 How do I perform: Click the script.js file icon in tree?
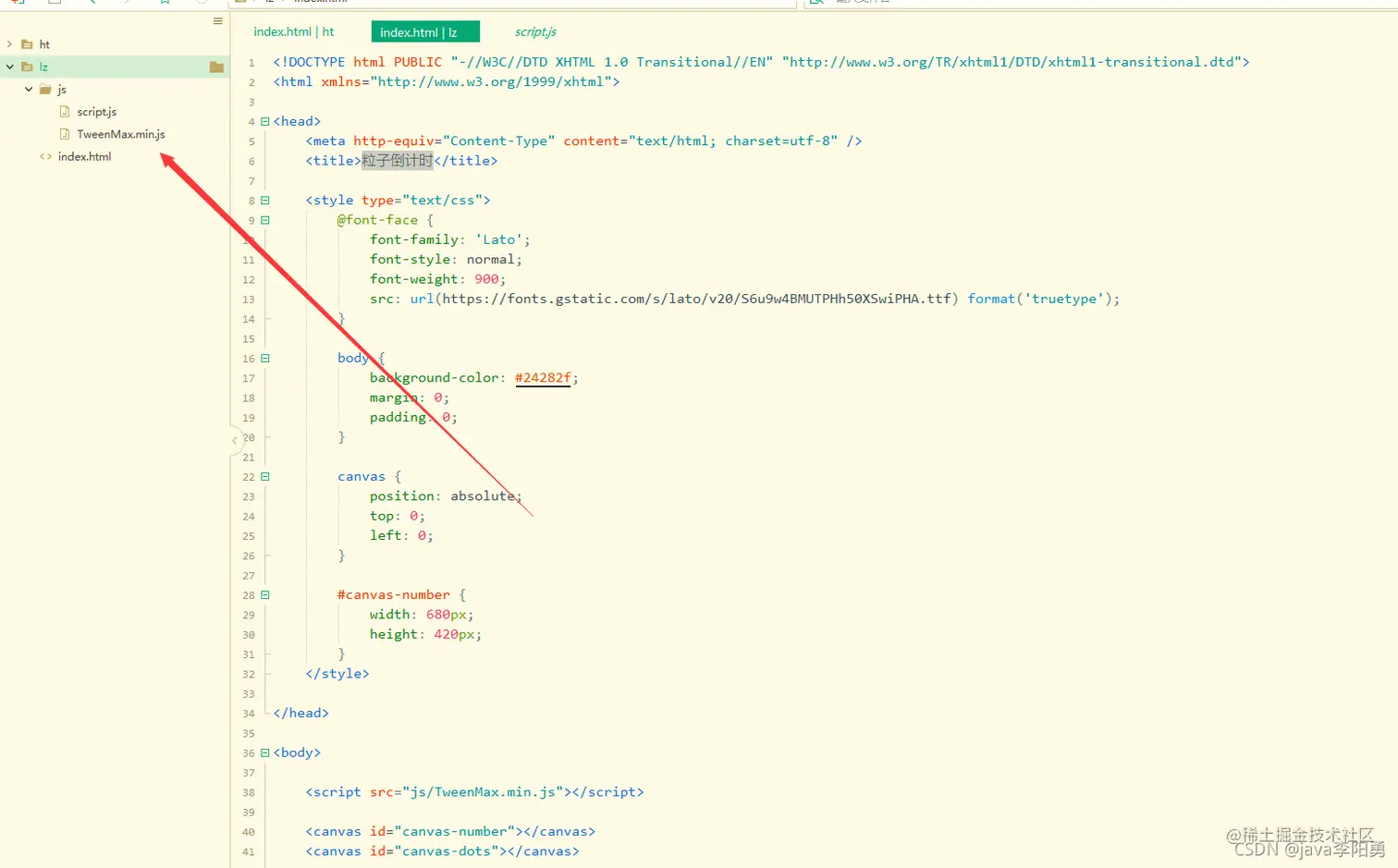(65, 112)
